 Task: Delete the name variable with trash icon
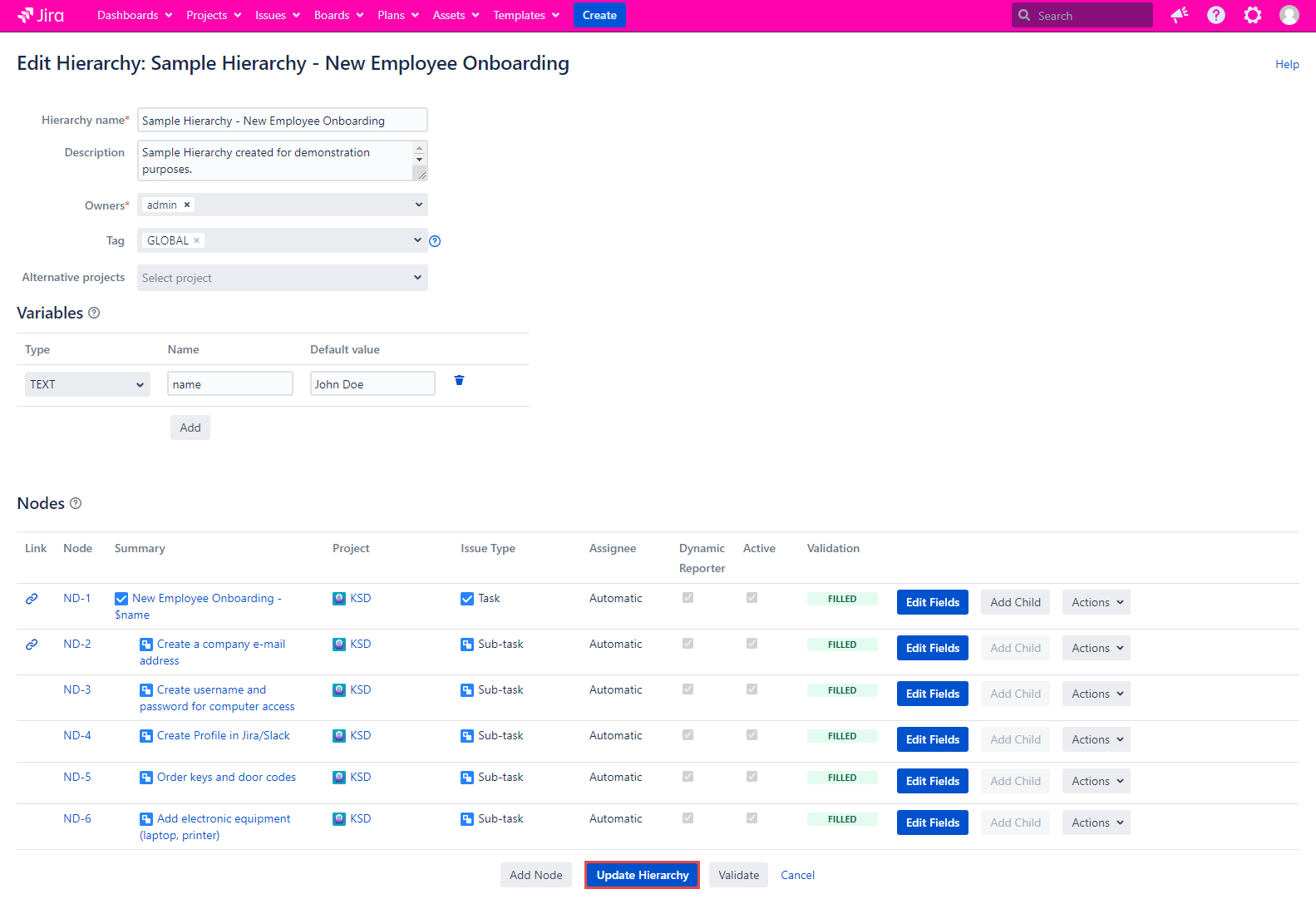coord(459,381)
